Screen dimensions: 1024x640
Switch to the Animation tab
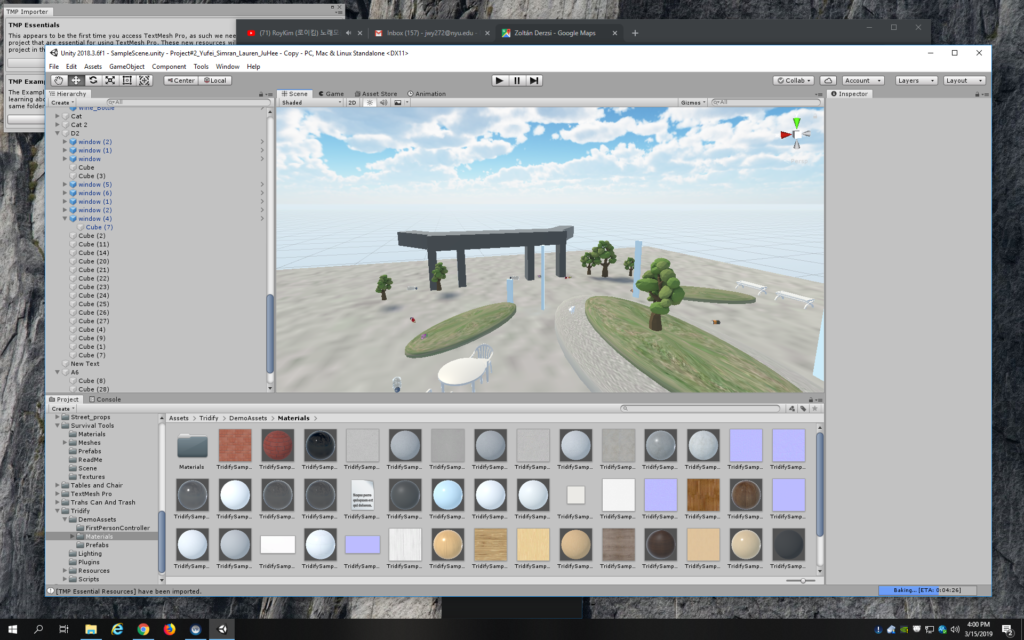[427, 94]
